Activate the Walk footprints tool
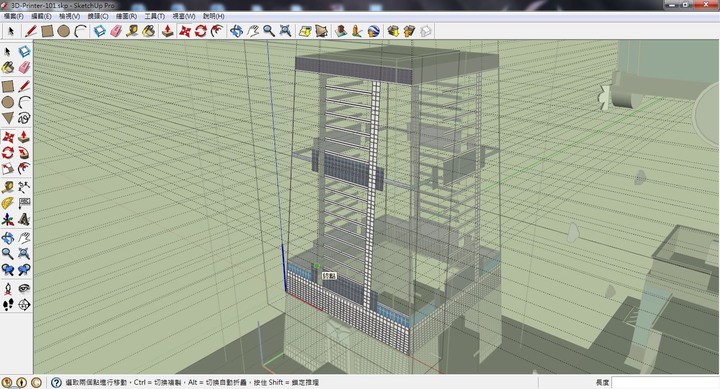 8,304
